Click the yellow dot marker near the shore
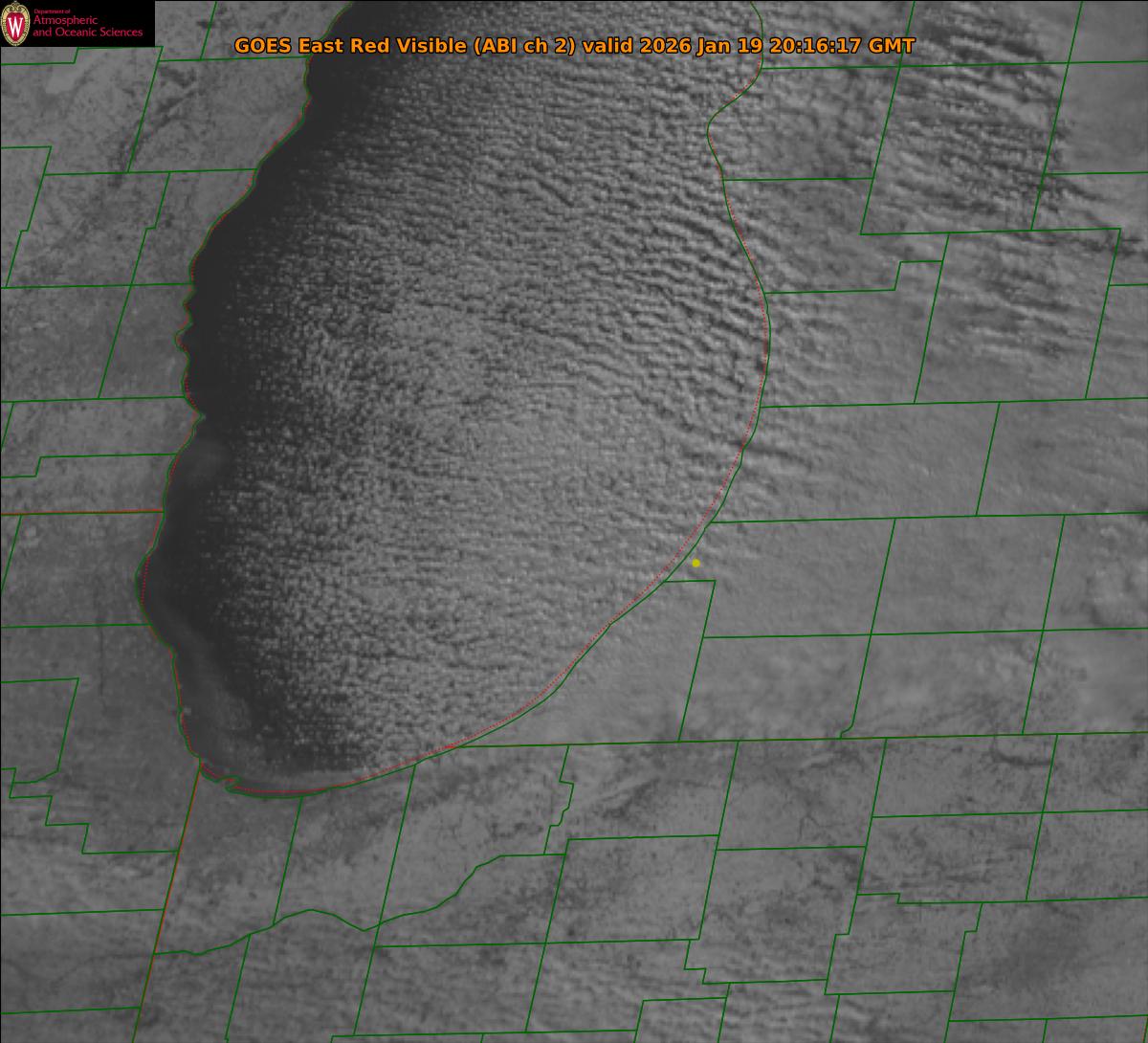 click(695, 564)
